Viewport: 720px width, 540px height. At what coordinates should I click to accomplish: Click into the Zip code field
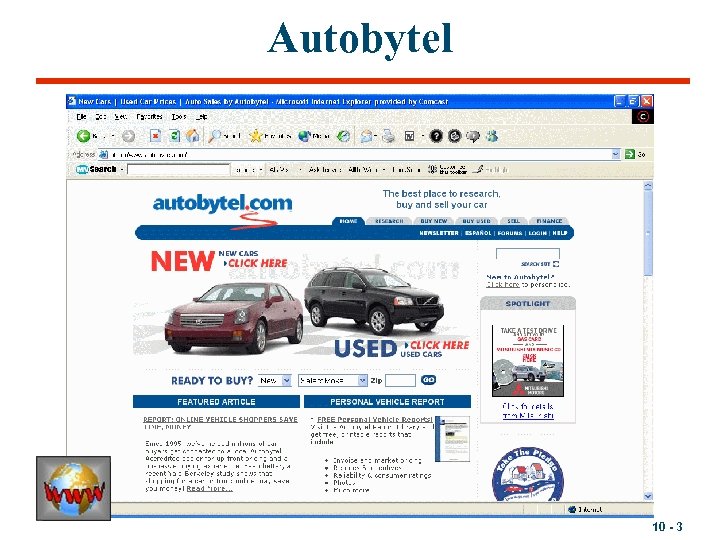point(400,381)
